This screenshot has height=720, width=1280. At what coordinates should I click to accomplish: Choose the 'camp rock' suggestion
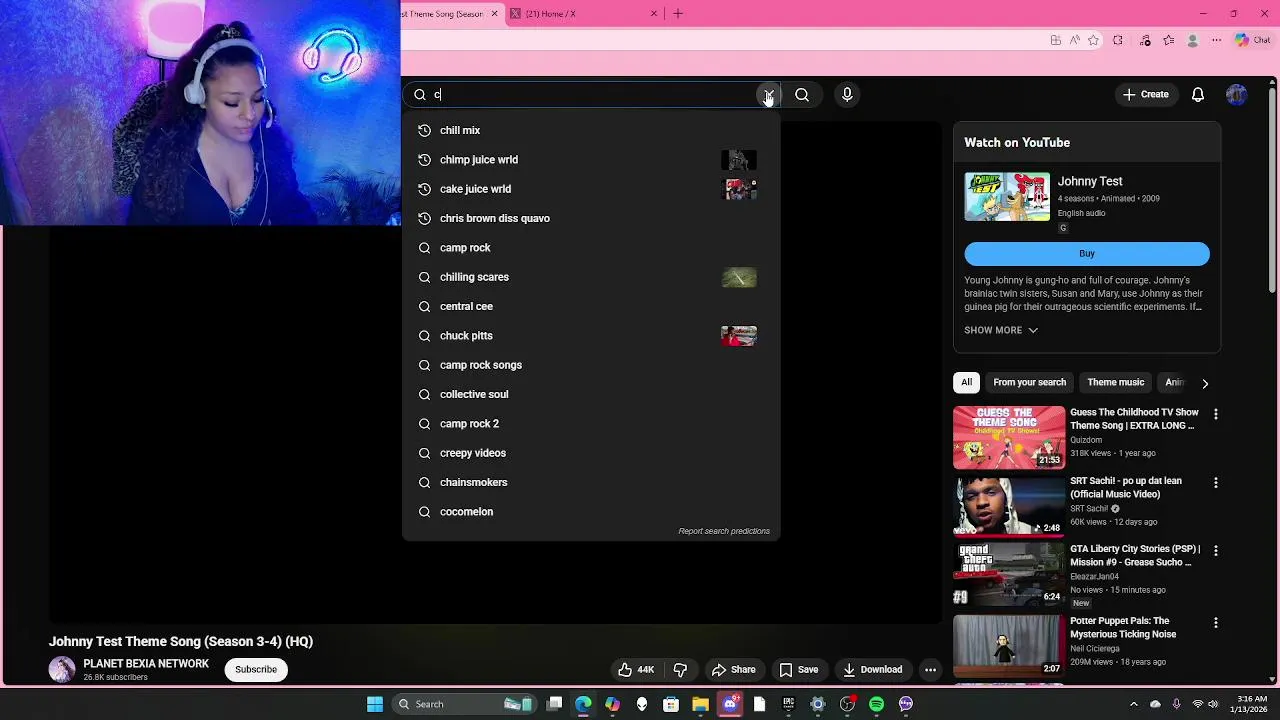(590, 248)
